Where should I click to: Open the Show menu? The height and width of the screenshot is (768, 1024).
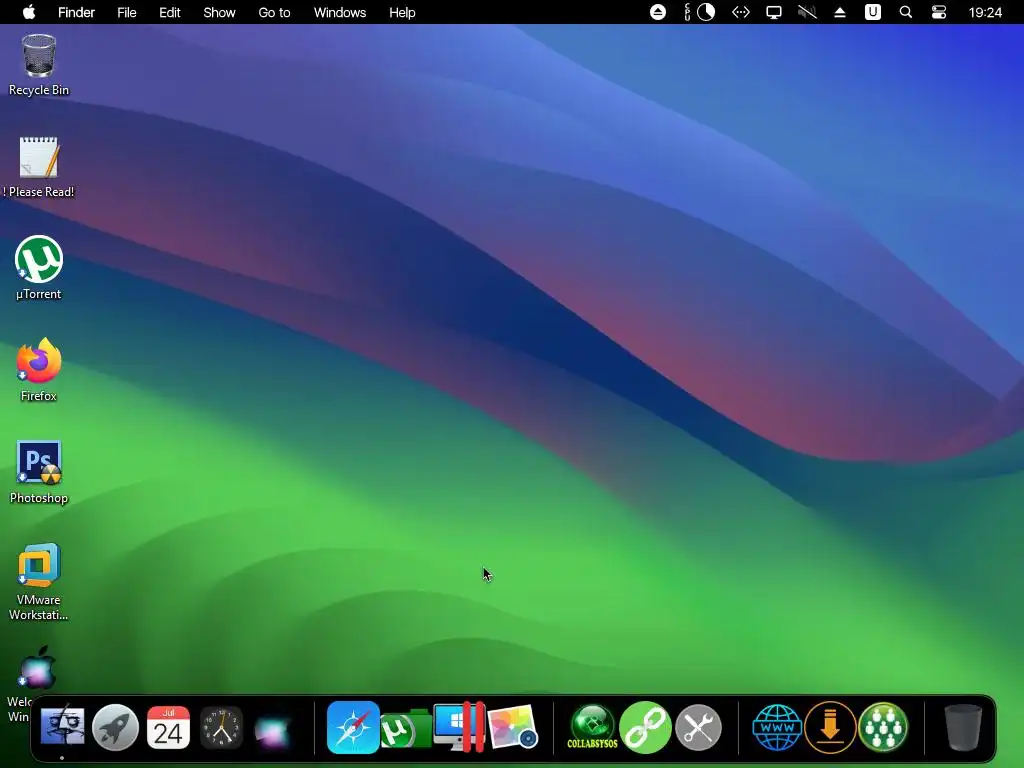pos(219,12)
